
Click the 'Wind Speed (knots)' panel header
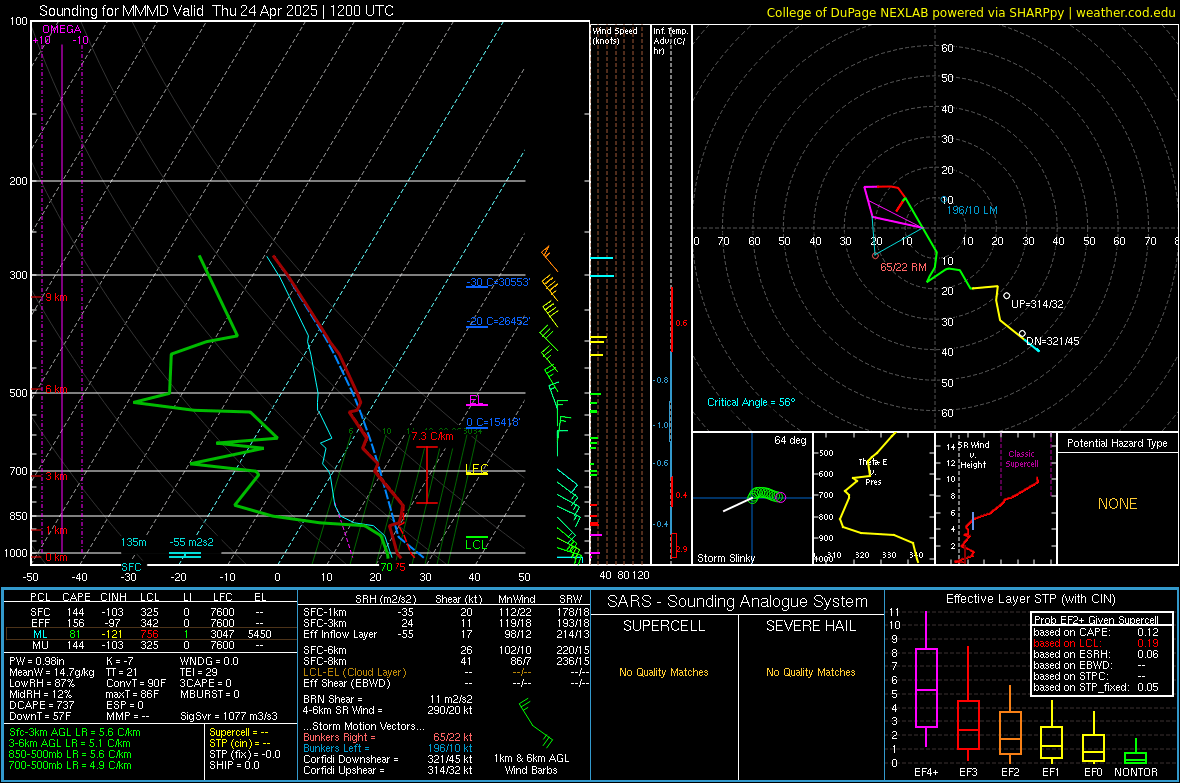tap(615, 35)
